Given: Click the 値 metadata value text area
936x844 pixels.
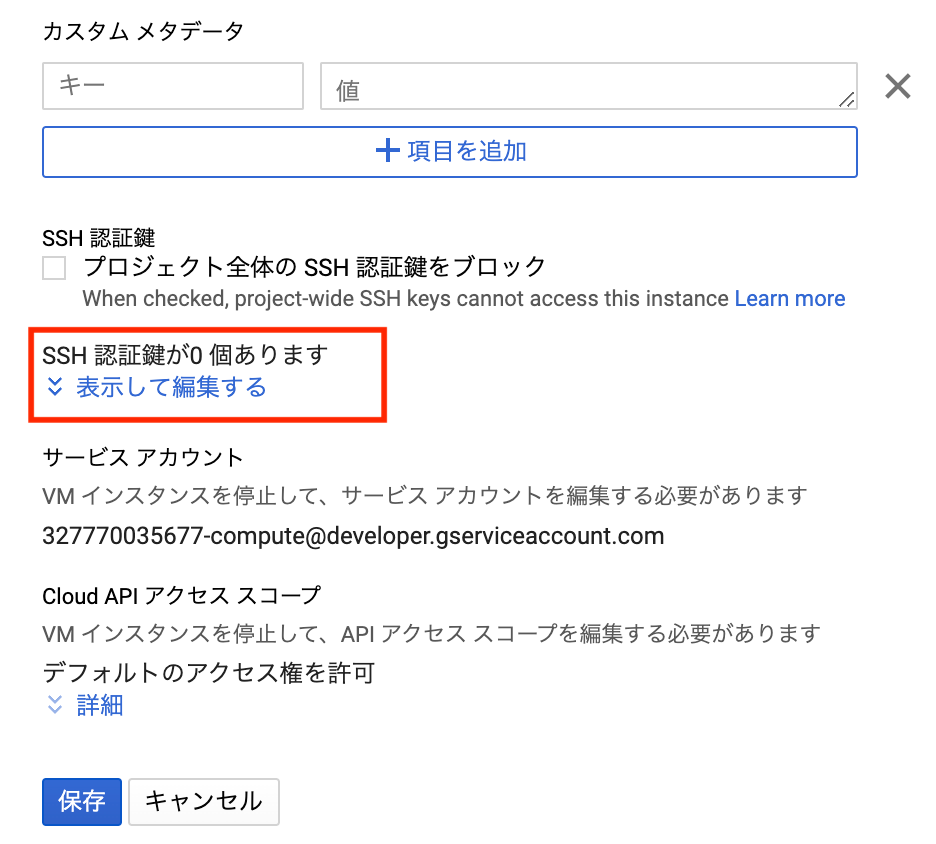Looking at the screenshot, I should click(x=589, y=86).
